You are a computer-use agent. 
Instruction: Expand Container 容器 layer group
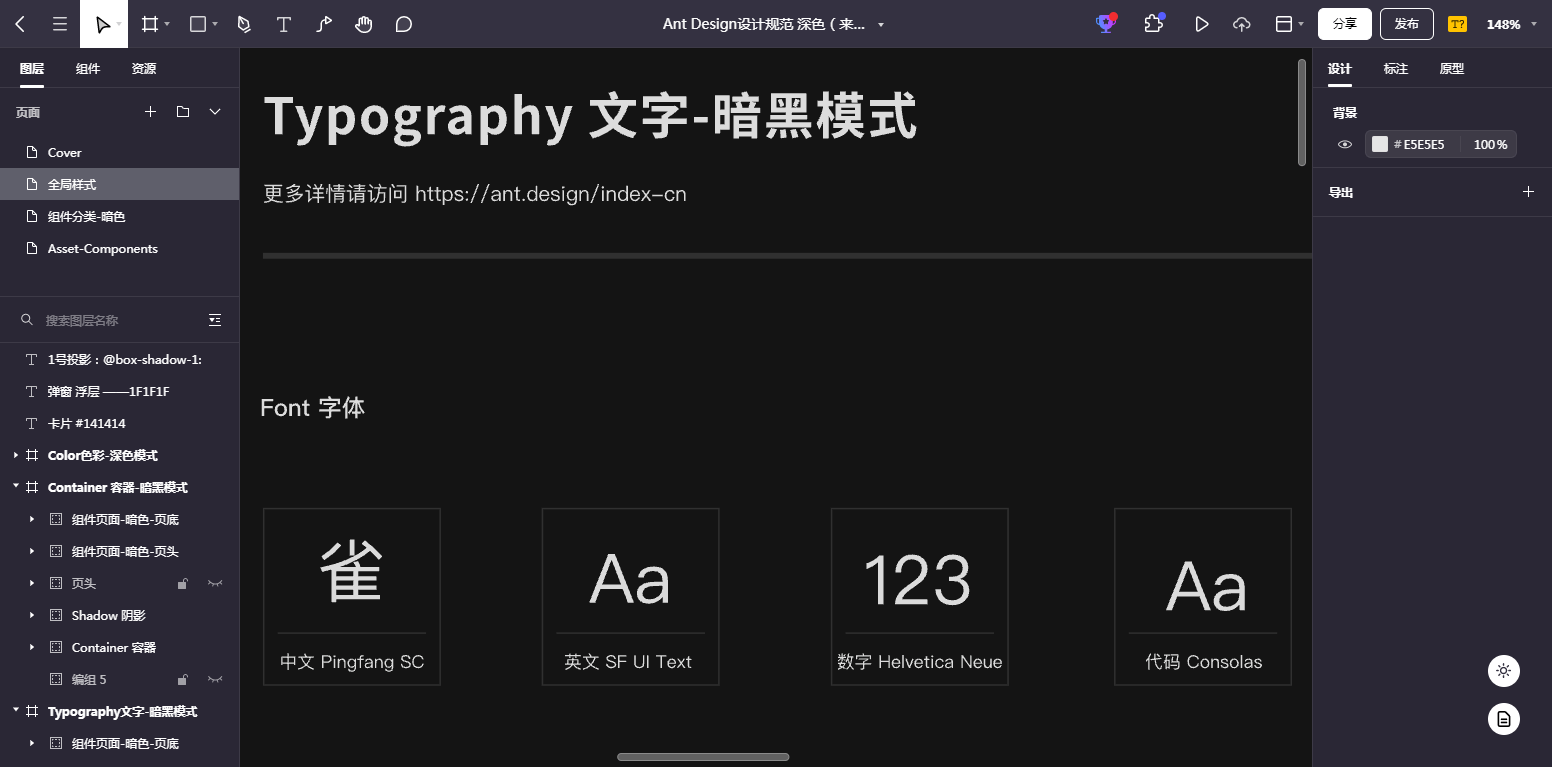click(32, 647)
